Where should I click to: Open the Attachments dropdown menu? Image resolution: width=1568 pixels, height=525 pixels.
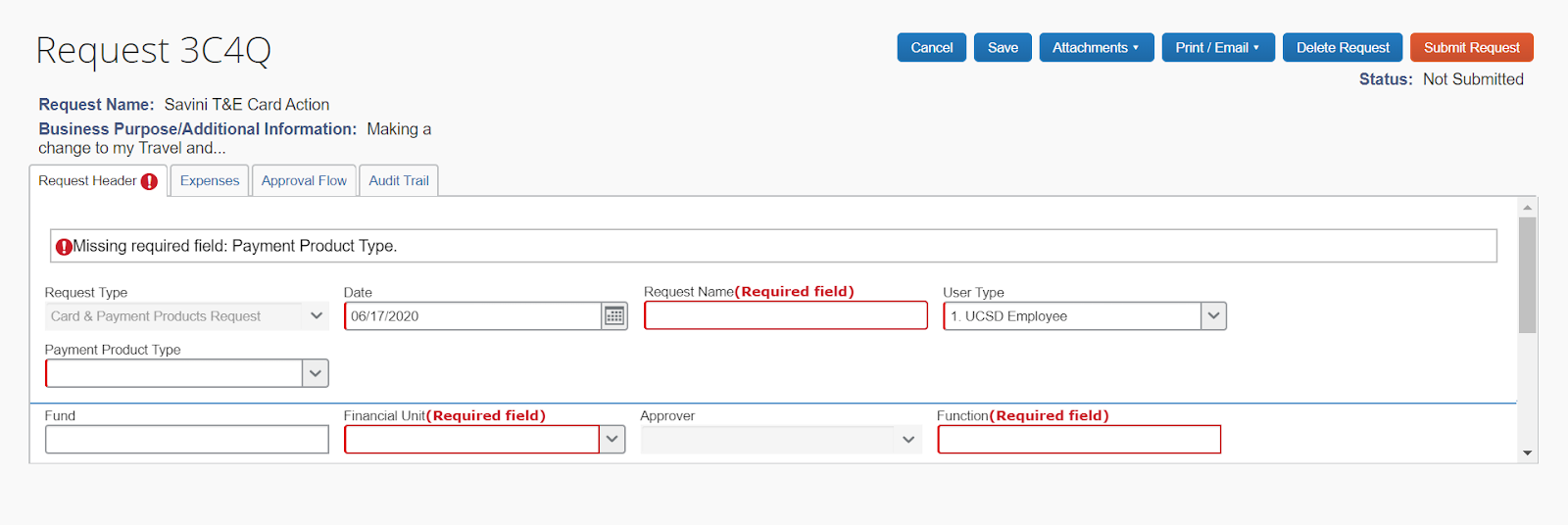point(1096,47)
